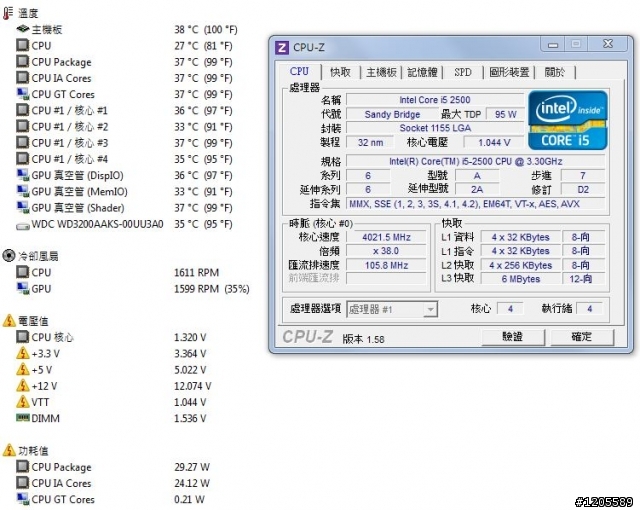This screenshot has width=640, height=510.
Task: Click the +3.3 V voltage warning icon
Action: (x=23, y=353)
